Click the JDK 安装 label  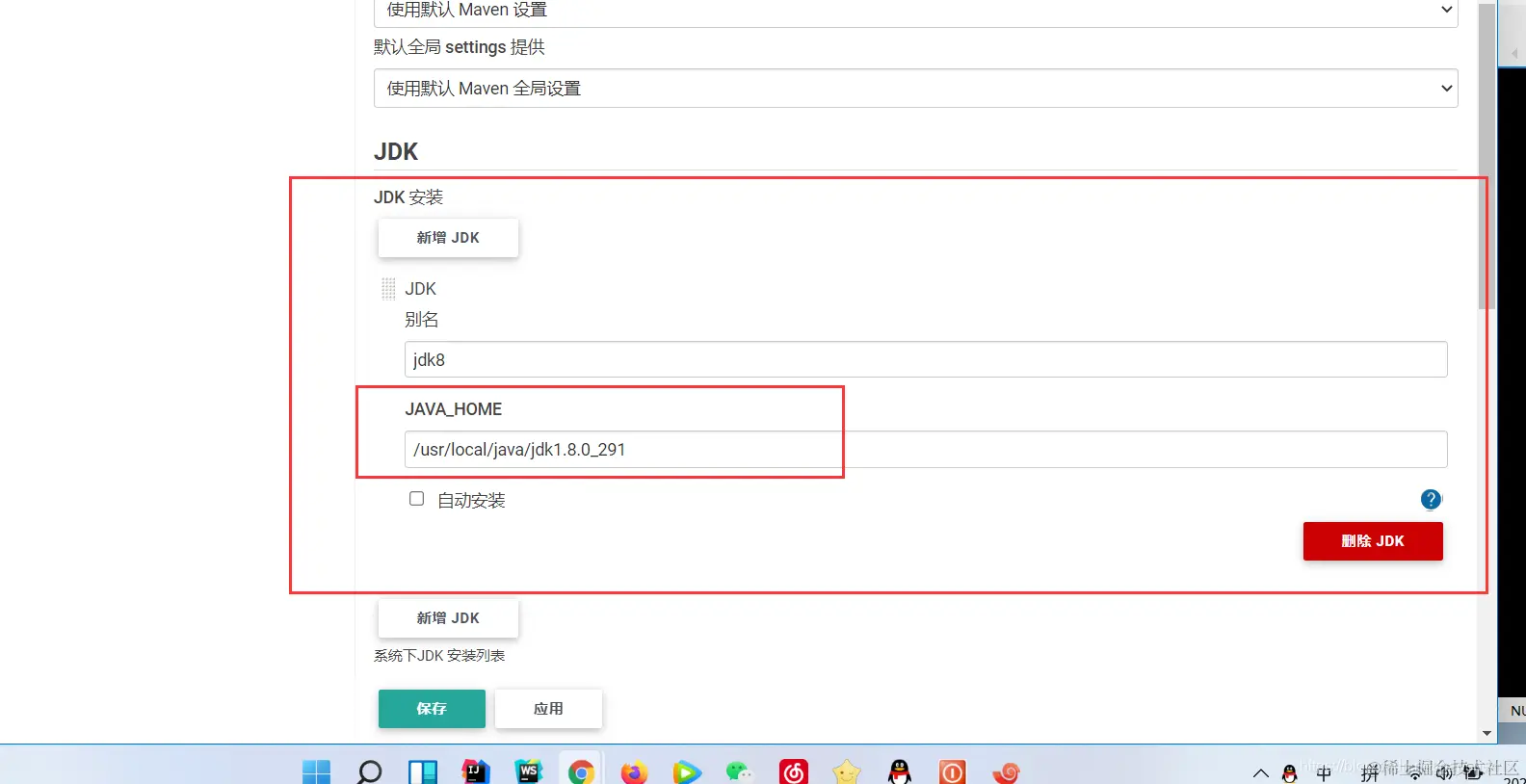click(x=408, y=197)
